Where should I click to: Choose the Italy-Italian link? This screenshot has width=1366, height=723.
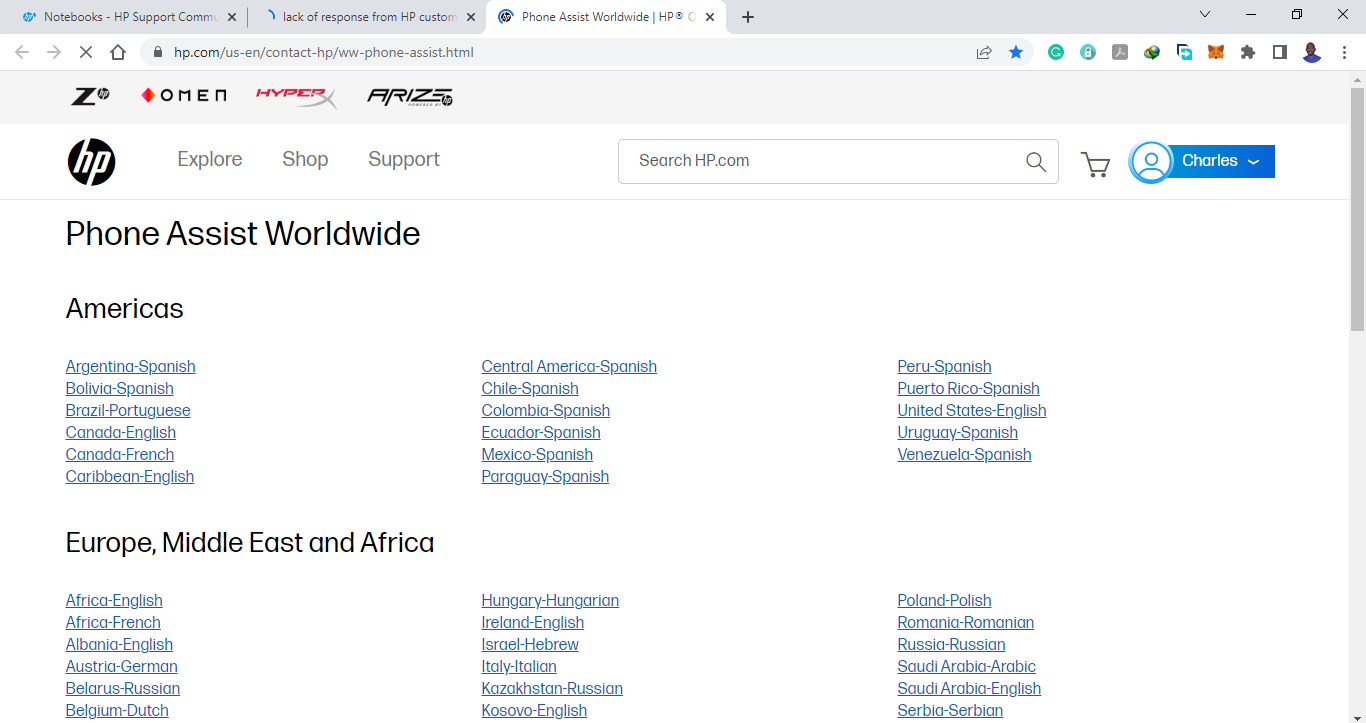pyautogui.click(x=519, y=667)
